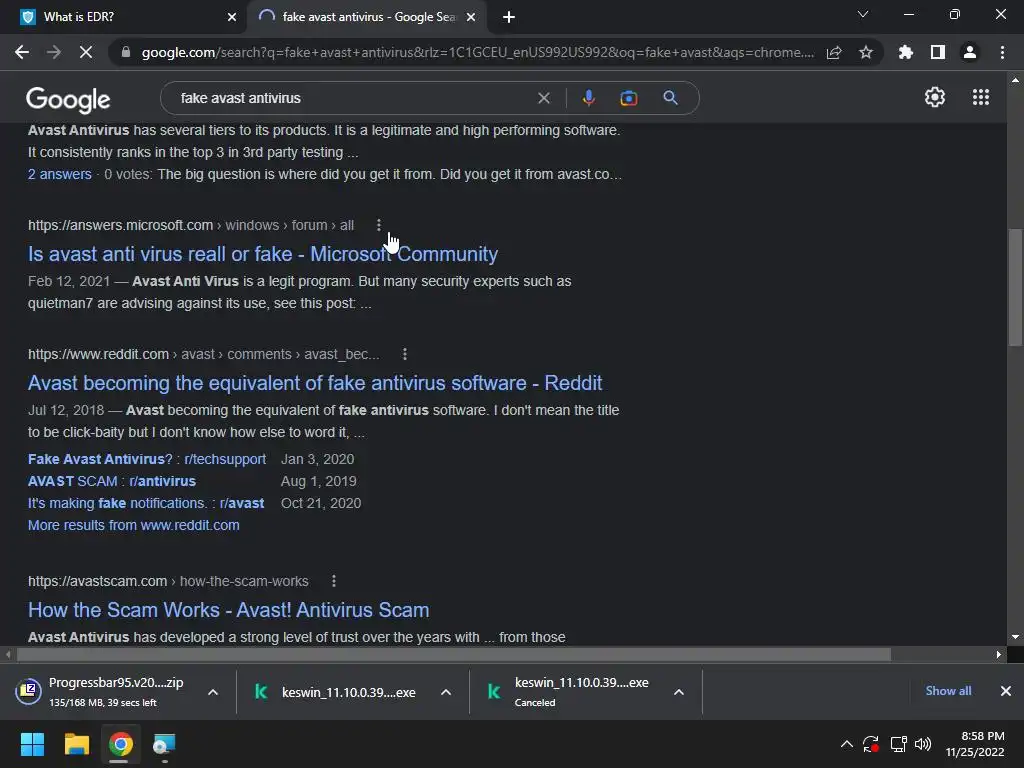Clear the Google search box text
The image size is (1024, 768).
point(543,98)
